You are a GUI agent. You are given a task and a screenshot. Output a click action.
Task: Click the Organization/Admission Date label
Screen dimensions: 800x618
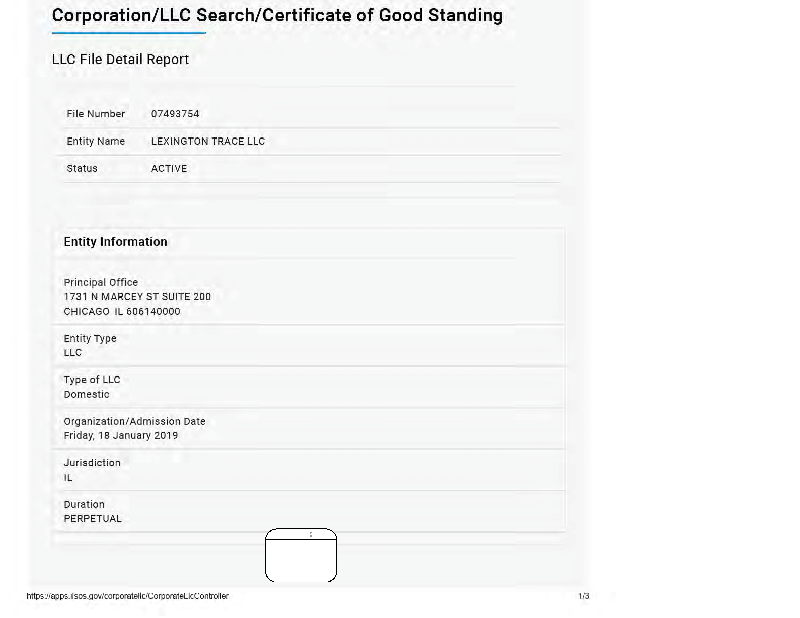[134, 421]
